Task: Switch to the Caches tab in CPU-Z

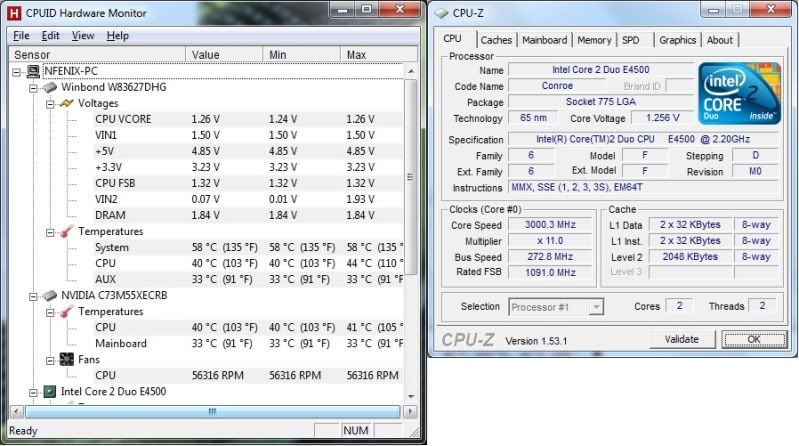Action: coord(496,40)
